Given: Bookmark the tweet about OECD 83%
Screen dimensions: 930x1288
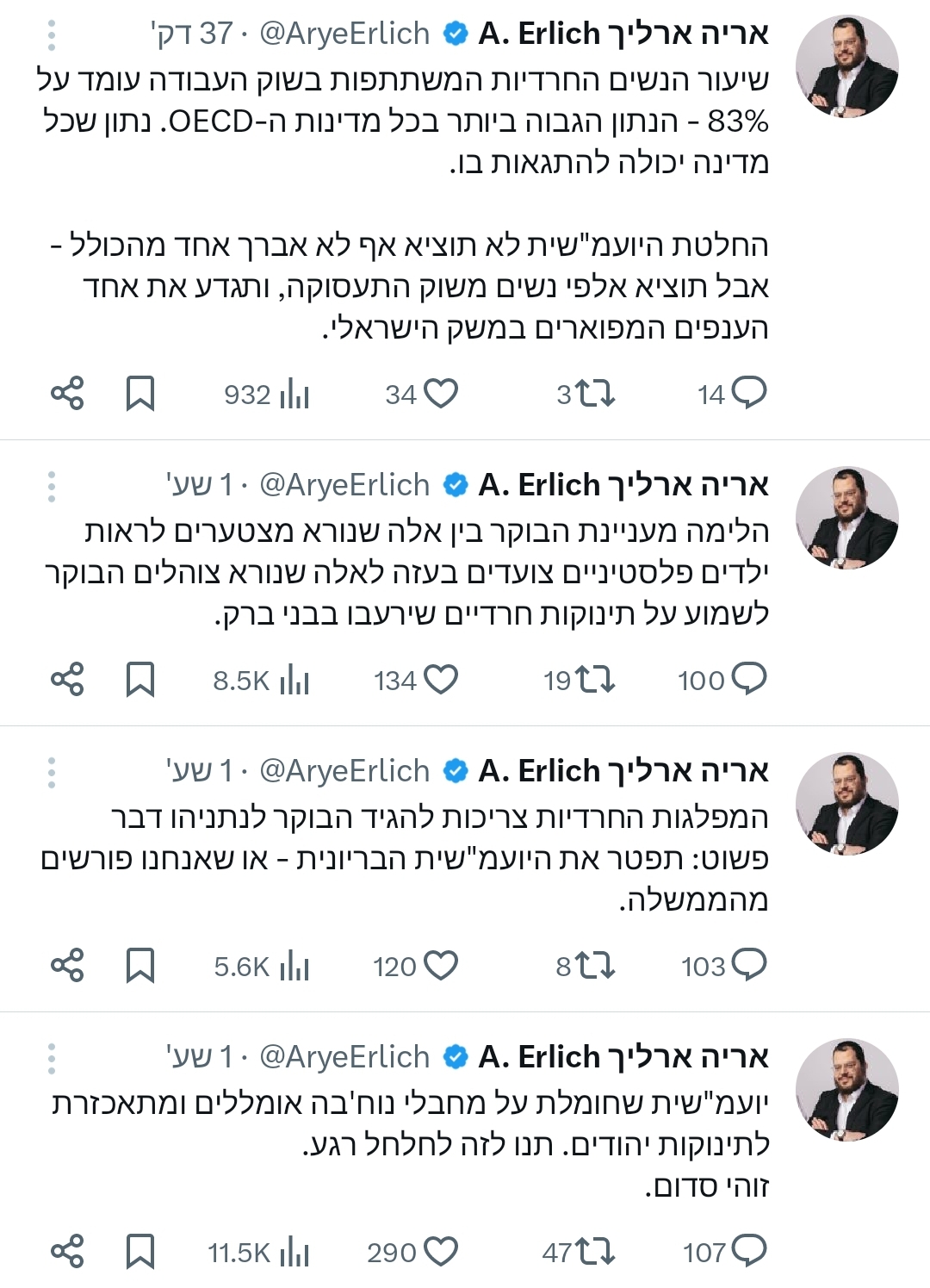Looking at the screenshot, I should pos(139,394).
